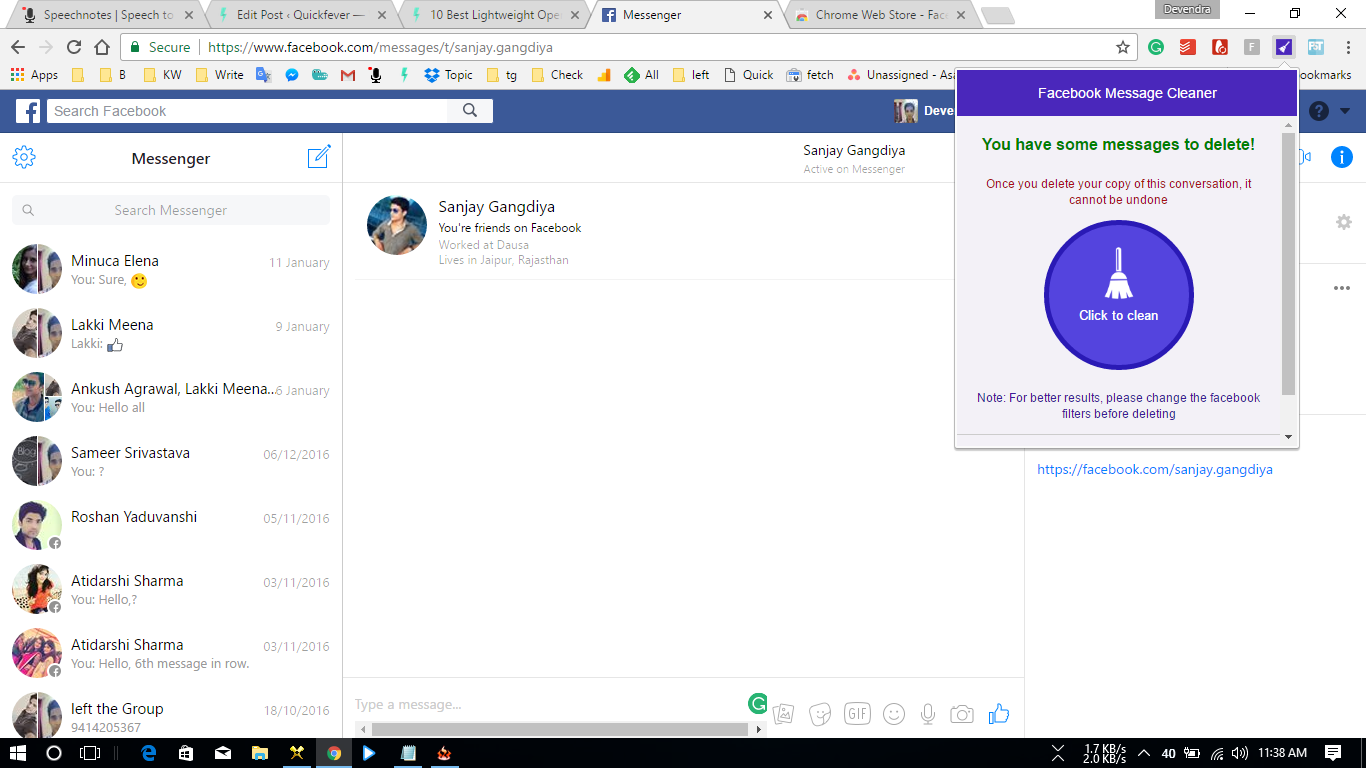1366x768 pixels.
Task: Click the address bar URL field
Action: point(630,47)
